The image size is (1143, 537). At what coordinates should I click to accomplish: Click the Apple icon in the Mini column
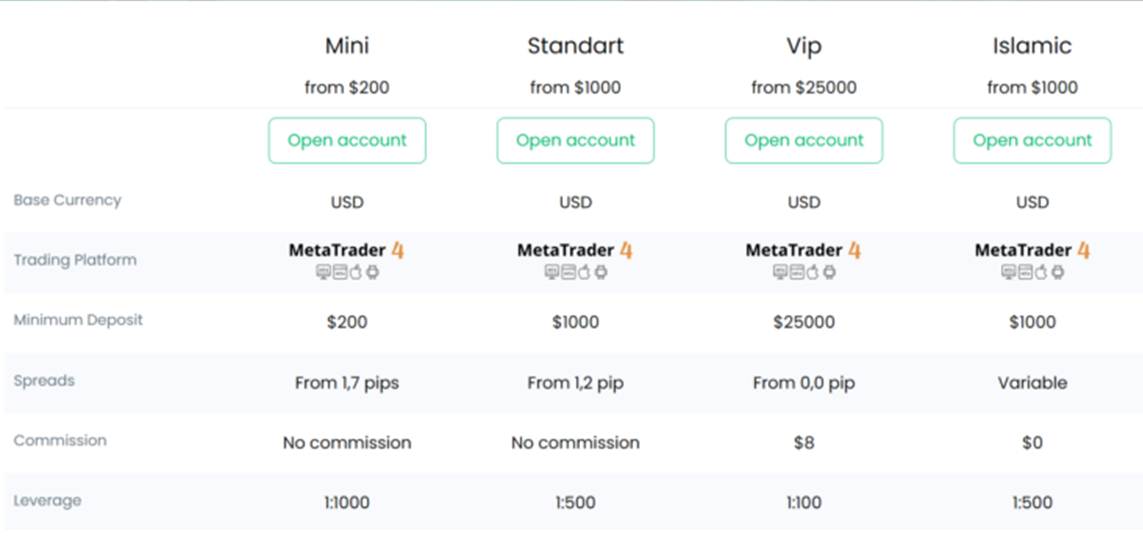click(356, 272)
